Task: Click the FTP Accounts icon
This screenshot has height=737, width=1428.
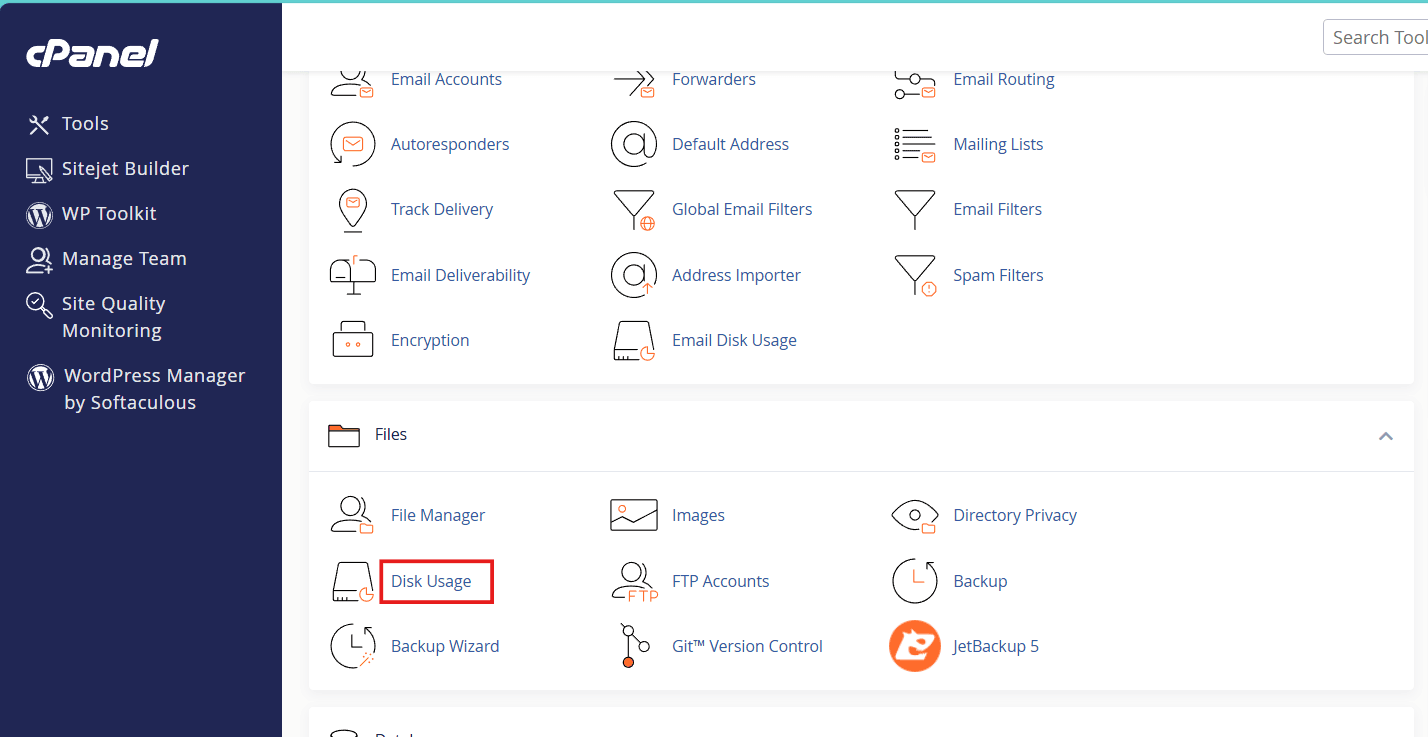Action: pos(633,581)
